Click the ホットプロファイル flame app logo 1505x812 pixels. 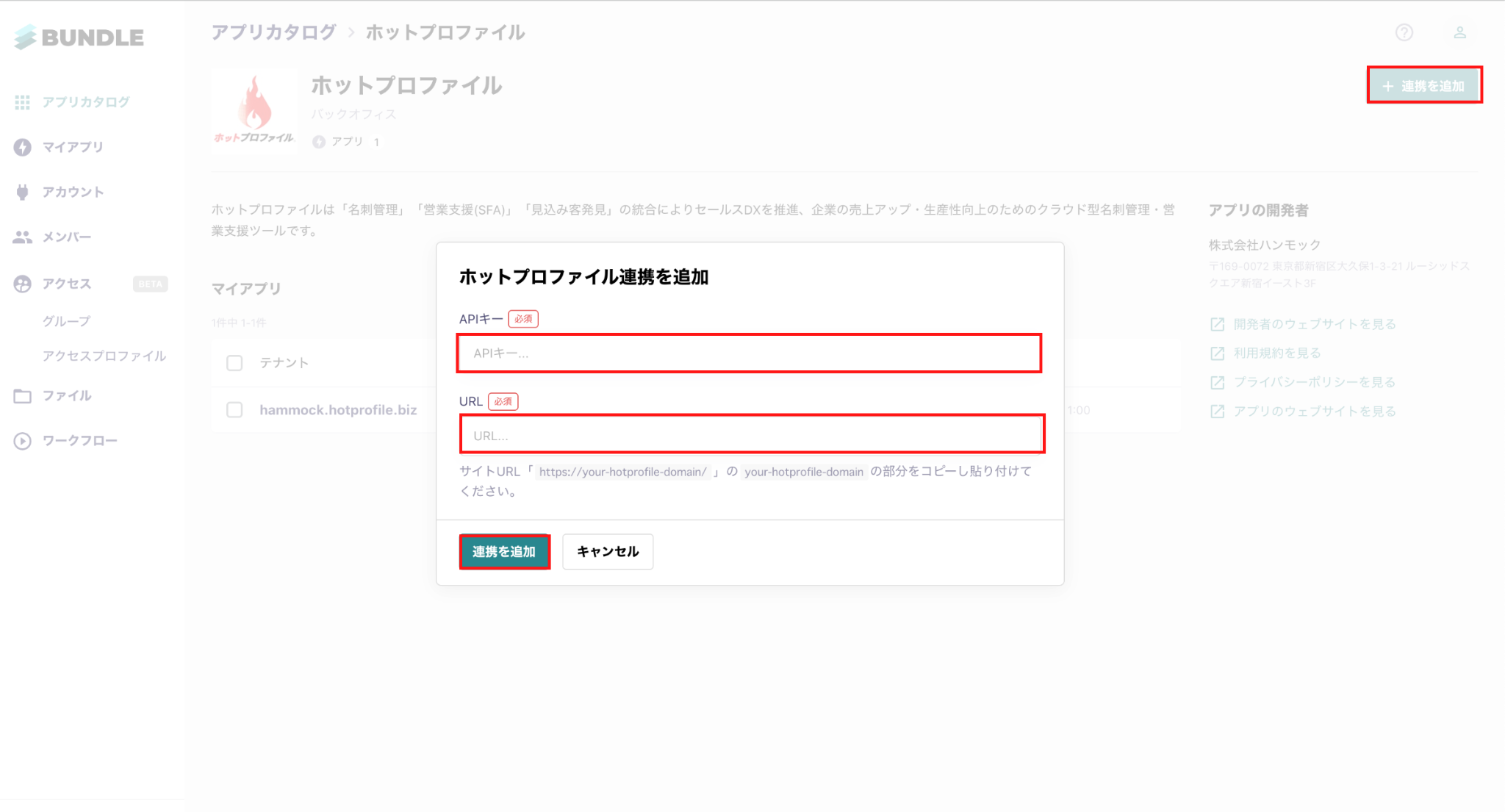point(254,110)
